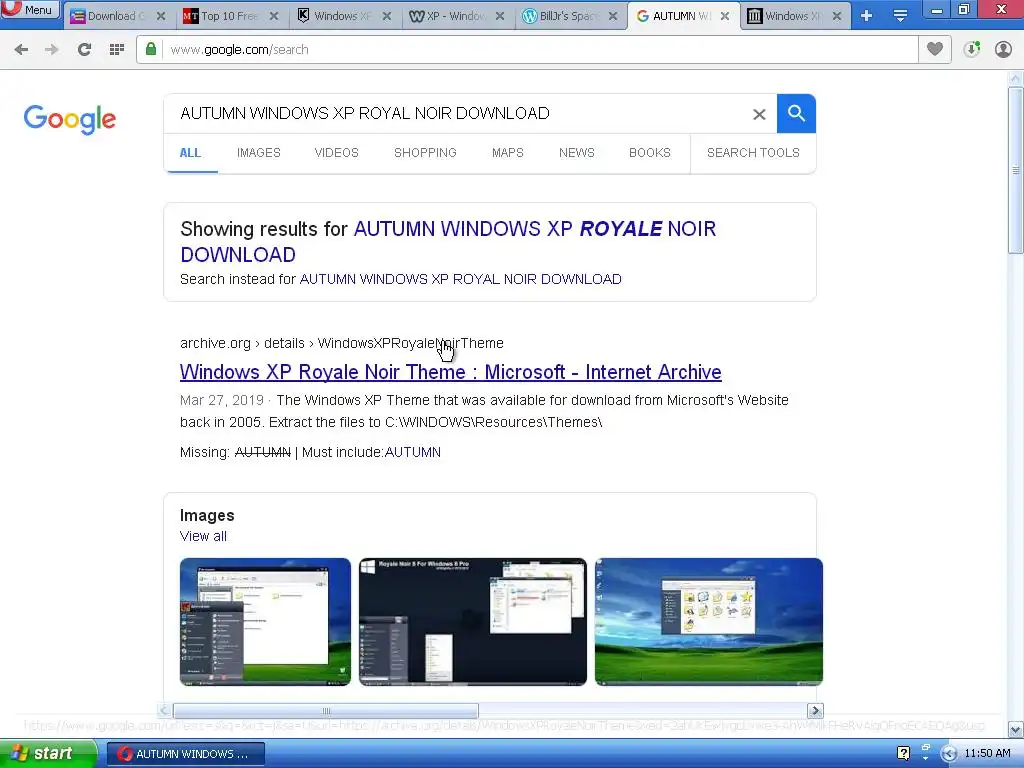This screenshot has width=1024, height=768.
Task: Click inside the Google search box
Action: tap(457, 114)
